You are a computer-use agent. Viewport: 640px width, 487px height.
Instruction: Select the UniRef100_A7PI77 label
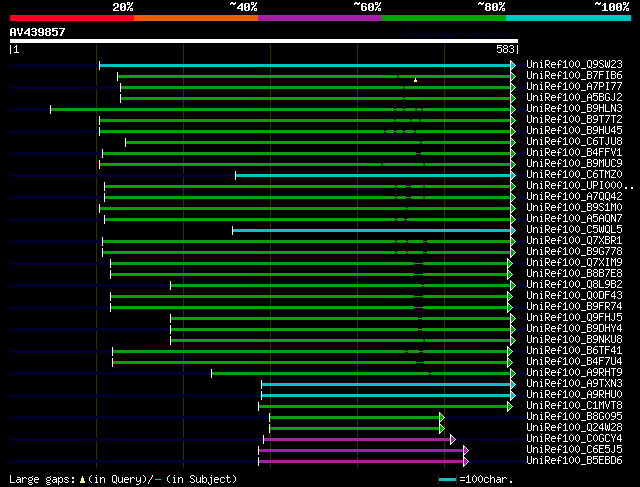click(x=574, y=87)
